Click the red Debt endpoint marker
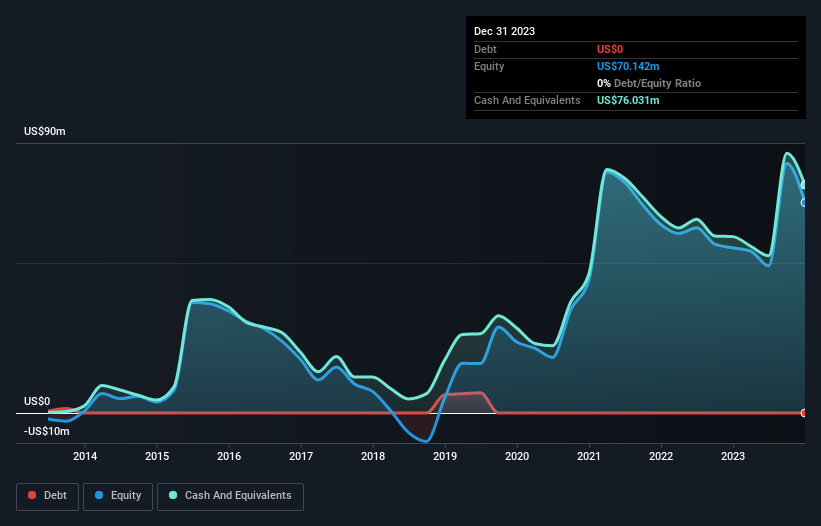This screenshot has width=821, height=526. point(804,413)
